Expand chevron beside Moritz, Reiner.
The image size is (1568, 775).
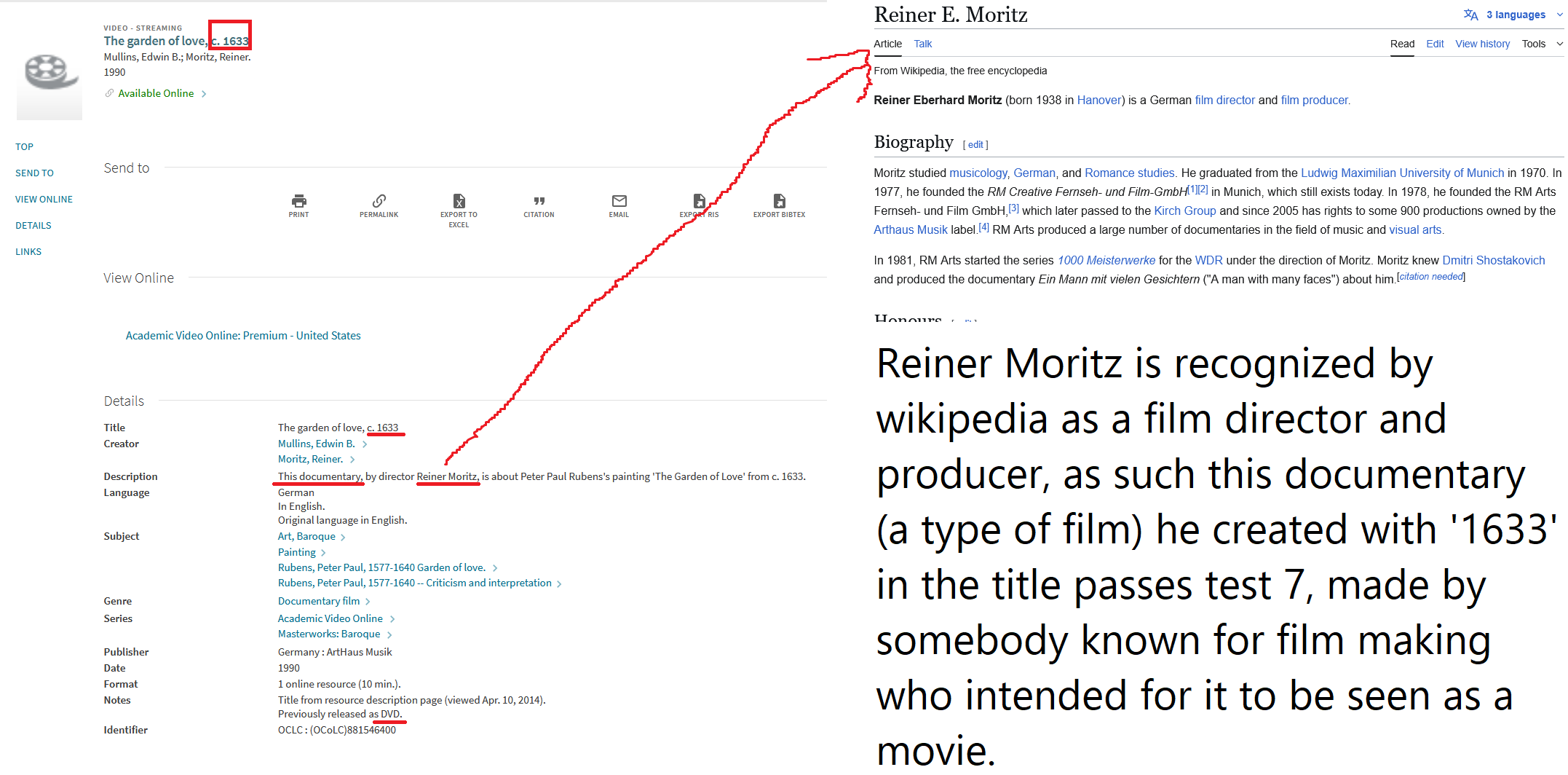(x=352, y=460)
